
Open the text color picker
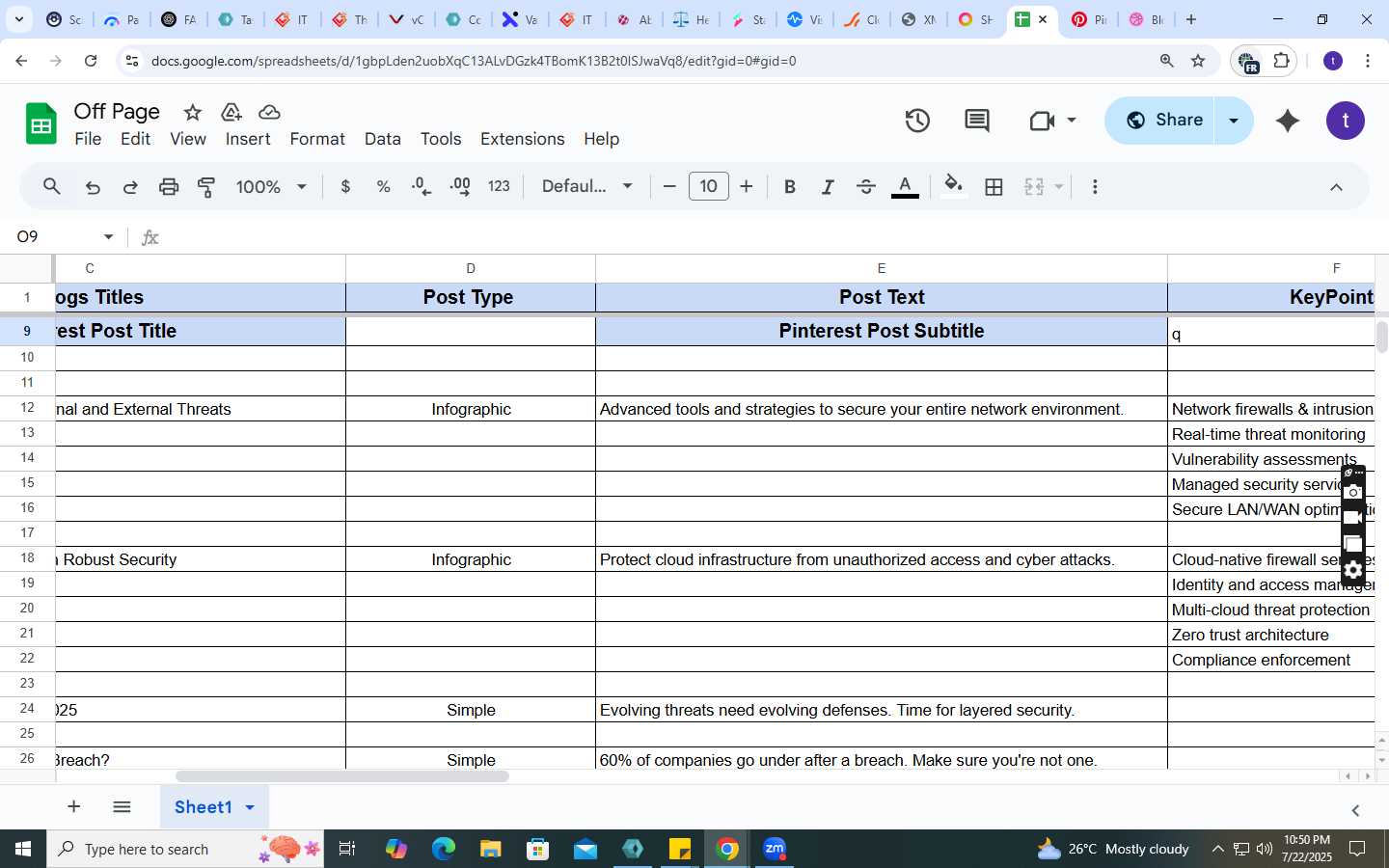(x=905, y=187)
